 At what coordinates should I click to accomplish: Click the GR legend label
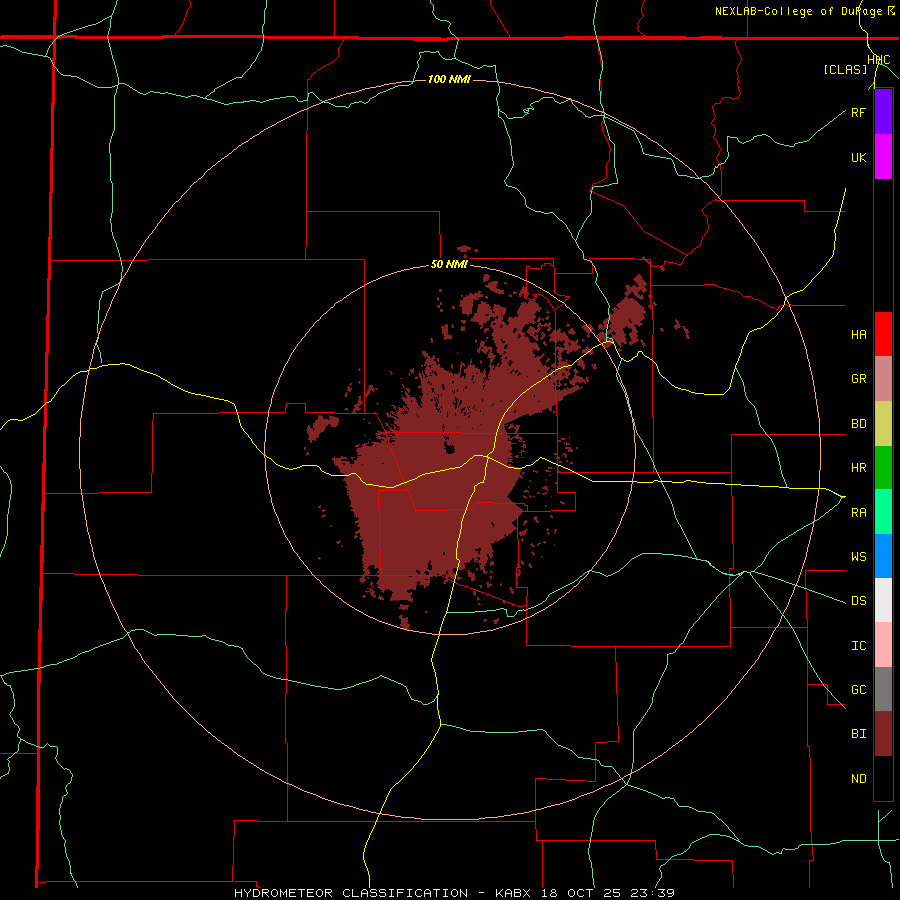tap(858, 379)
